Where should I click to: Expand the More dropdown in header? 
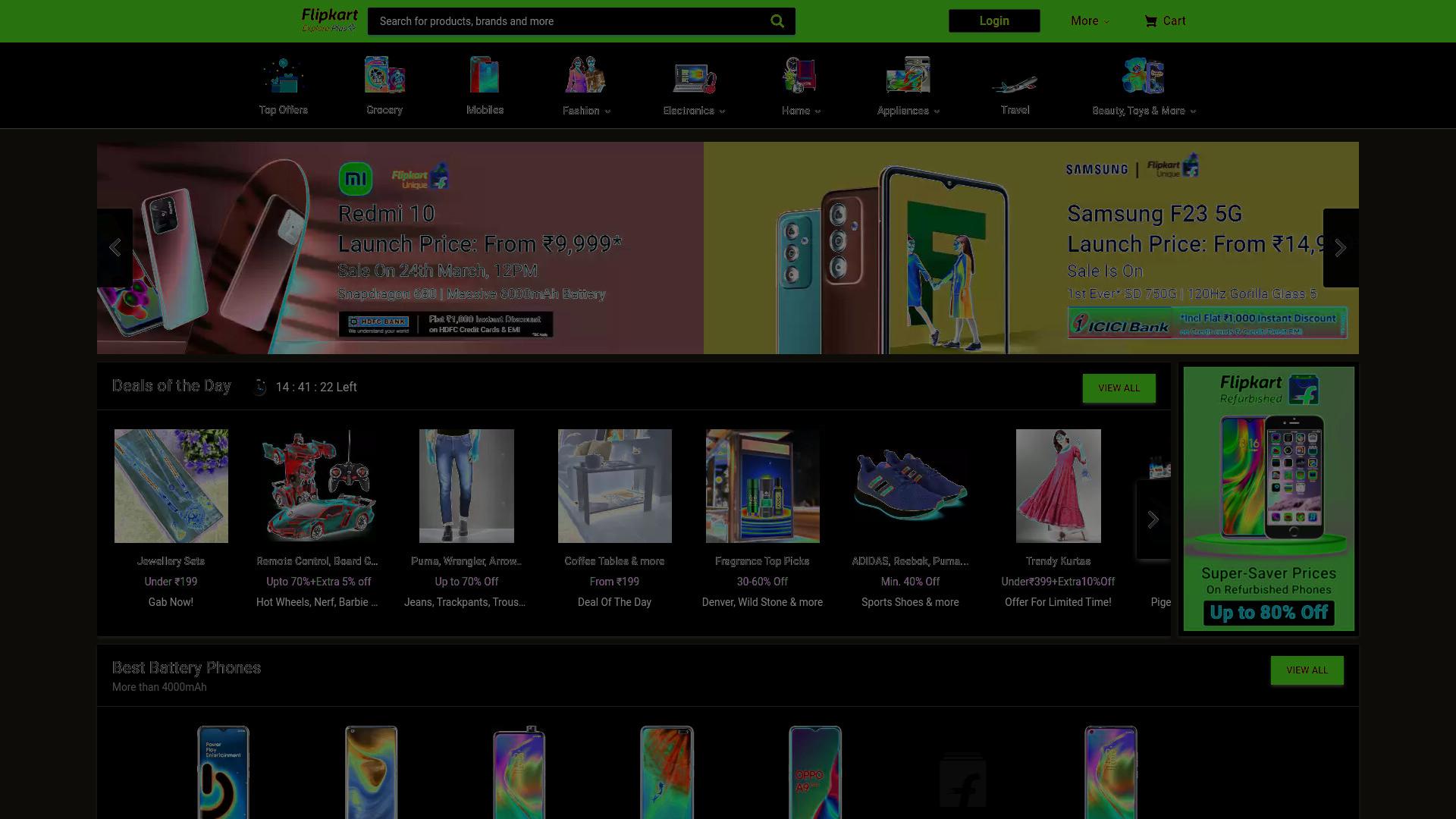point(1090,21)
